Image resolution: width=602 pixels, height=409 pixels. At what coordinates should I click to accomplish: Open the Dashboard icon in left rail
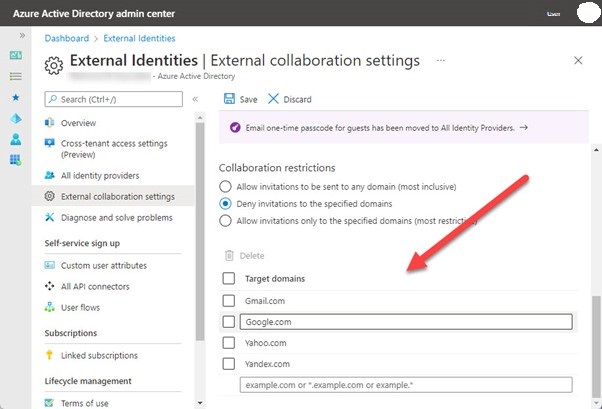pyautogui.click(x=16, y=55)
